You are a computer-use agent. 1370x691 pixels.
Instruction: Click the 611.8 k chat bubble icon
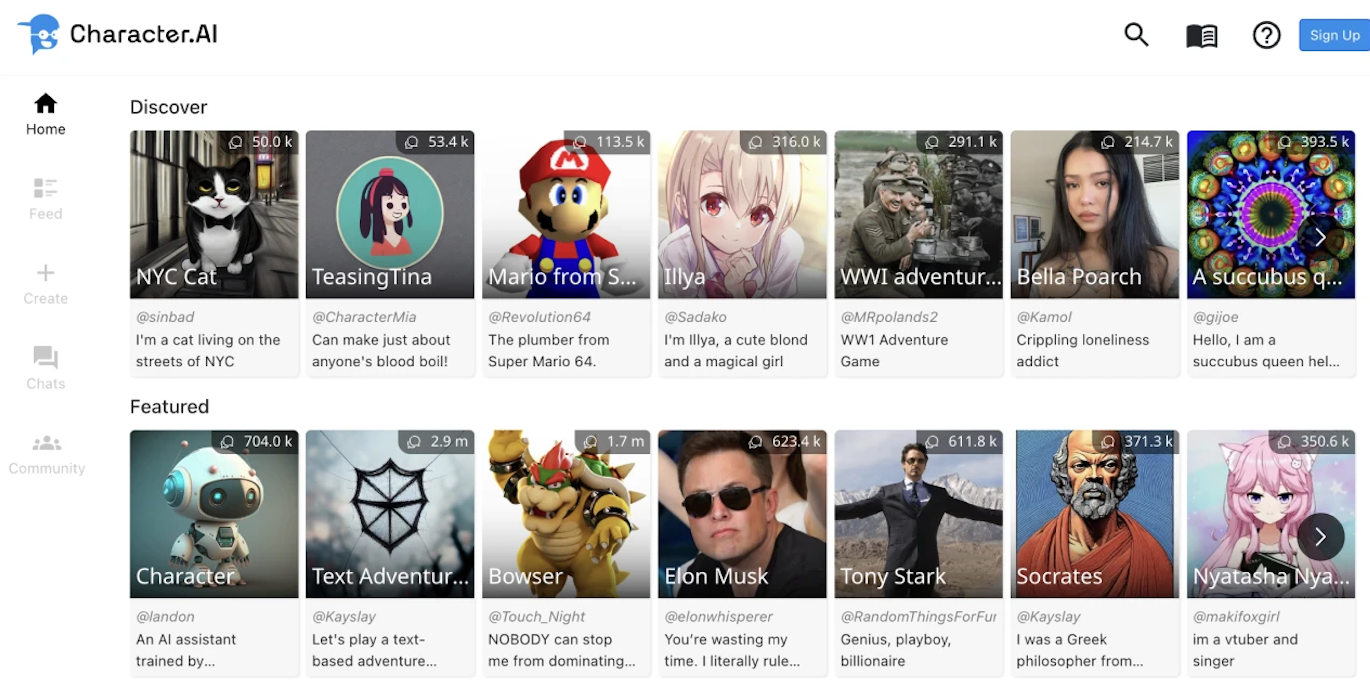pos(932,441)
